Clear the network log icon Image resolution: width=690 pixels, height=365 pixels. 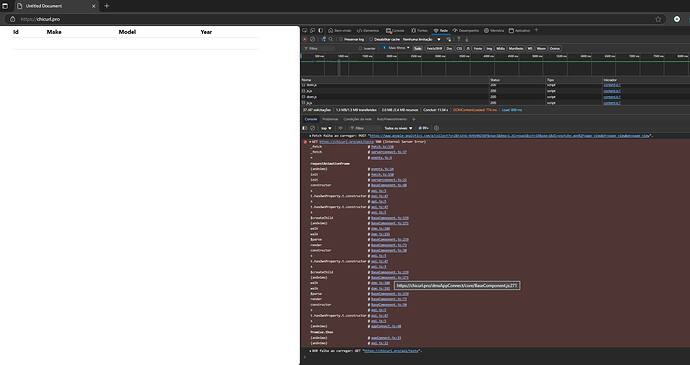(312, 39)
